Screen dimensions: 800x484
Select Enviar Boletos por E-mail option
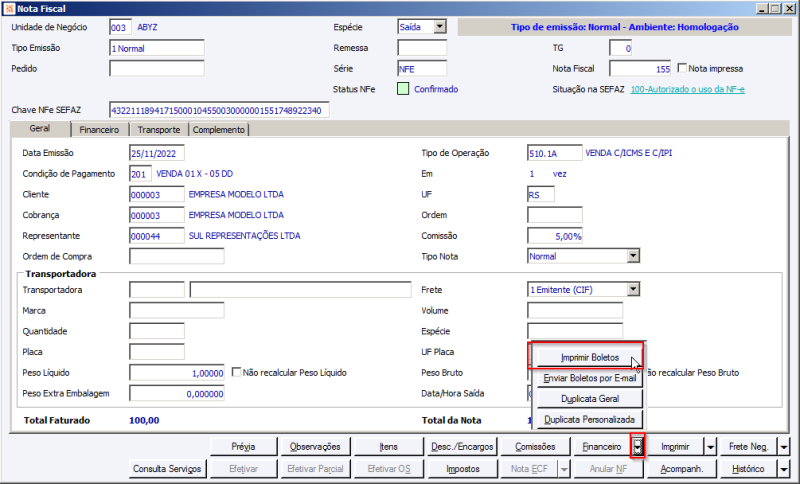click(590, 378)
